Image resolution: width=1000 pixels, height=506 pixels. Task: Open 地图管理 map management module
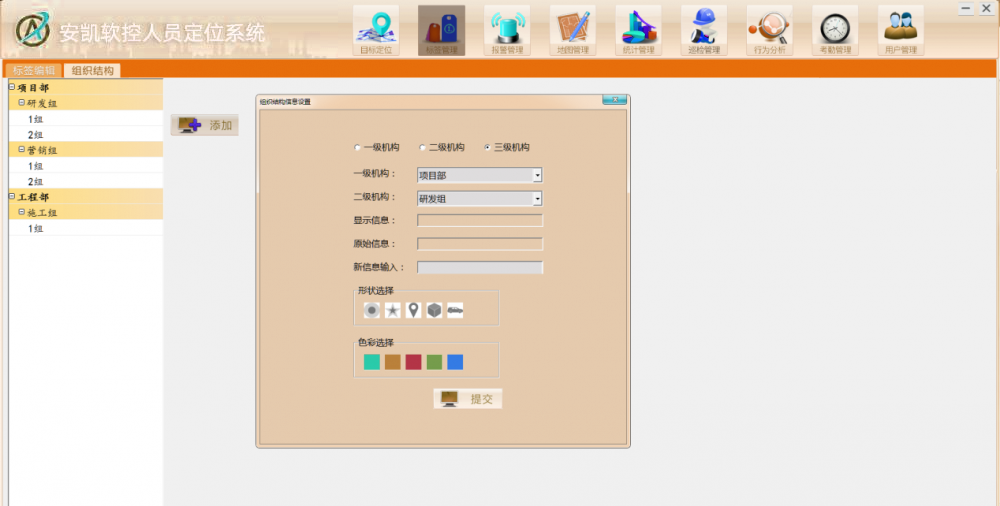click(573, 29)
